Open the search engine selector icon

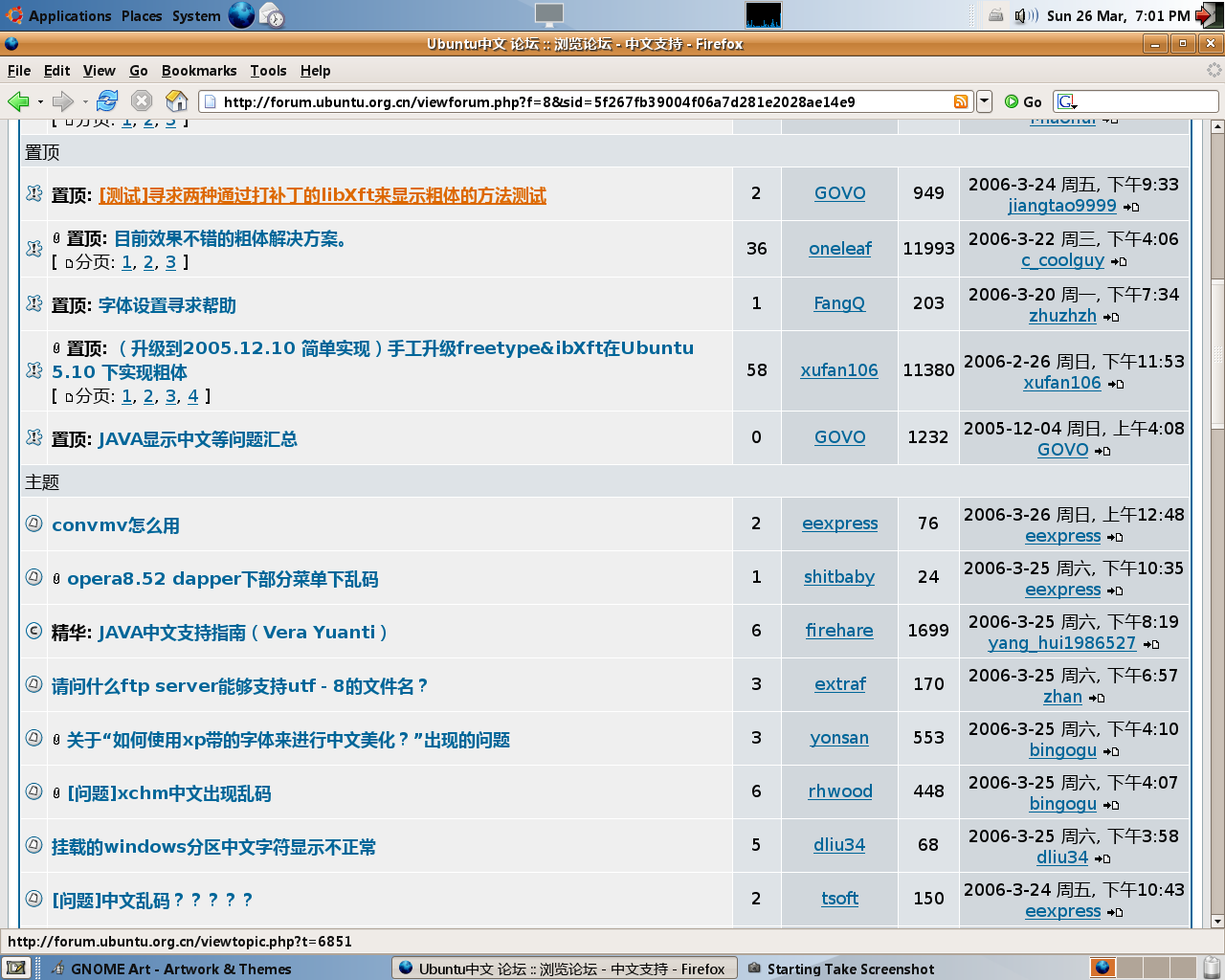(x=1067, y=101)
